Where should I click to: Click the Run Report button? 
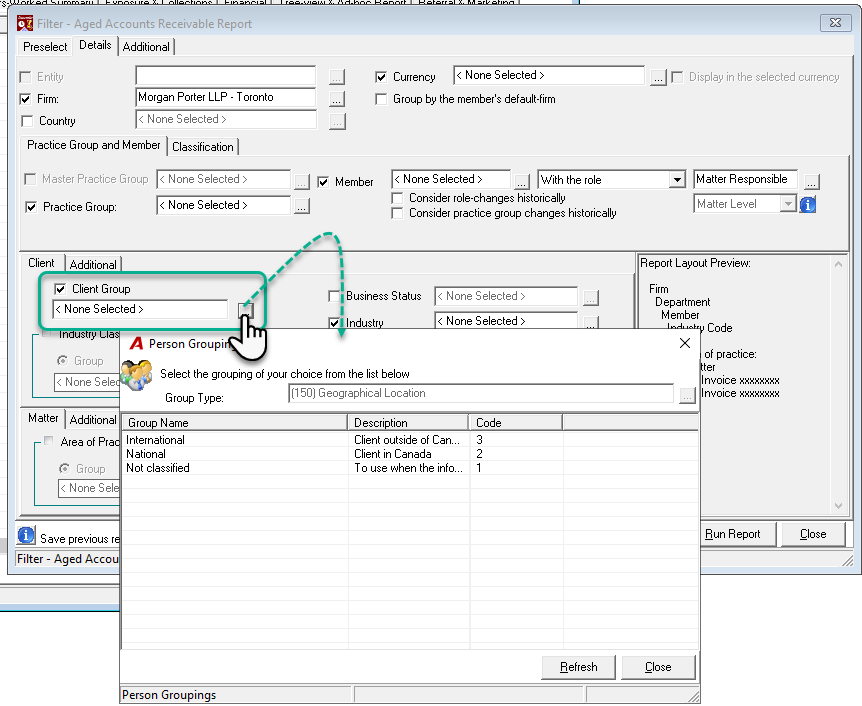click(732, 534)
